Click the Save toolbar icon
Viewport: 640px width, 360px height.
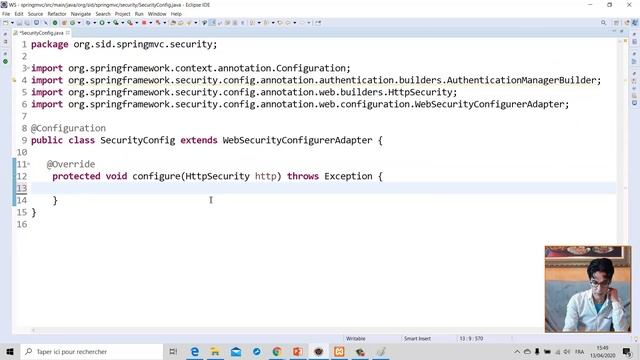19,23
